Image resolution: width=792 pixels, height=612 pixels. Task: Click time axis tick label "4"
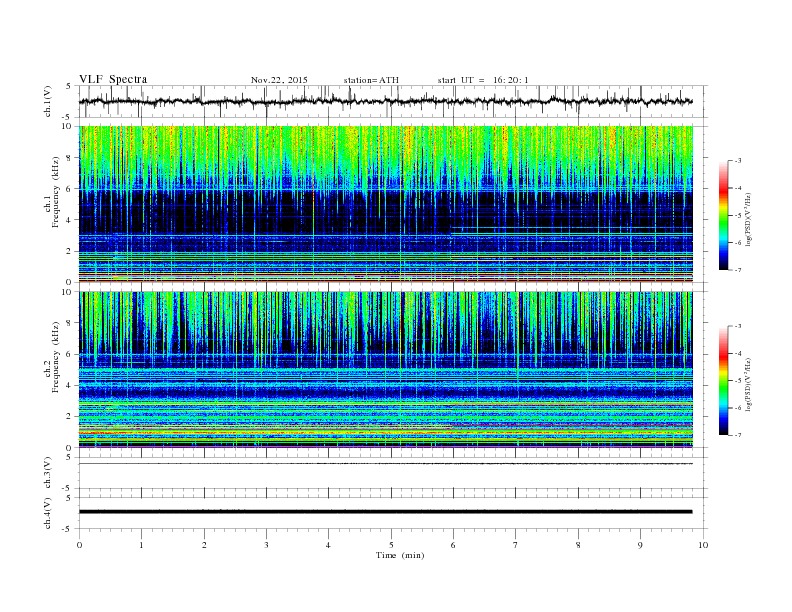pos(328,545)
